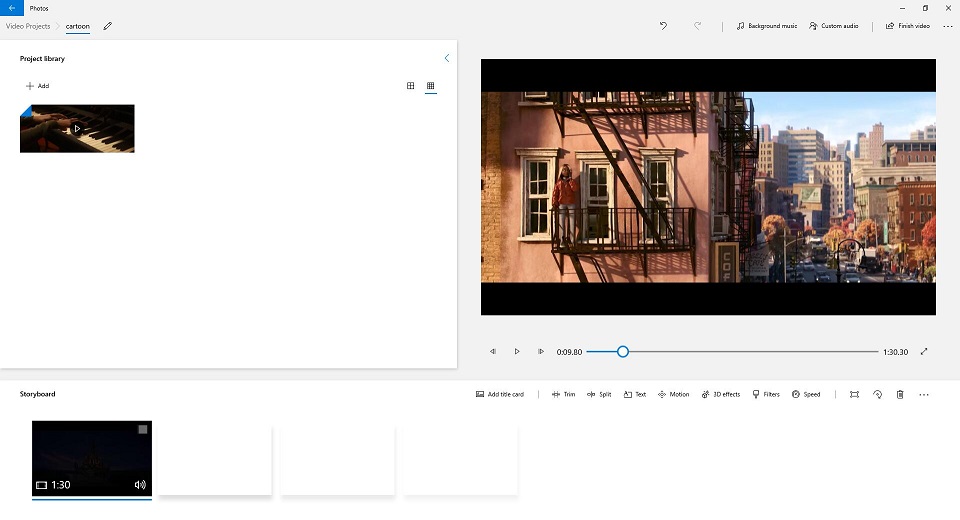Image resolution: width=960 pixels, height=520 pixels.
Task: Add a title card to storyboard
Action: pyautogui.click(x=500, y=394)
